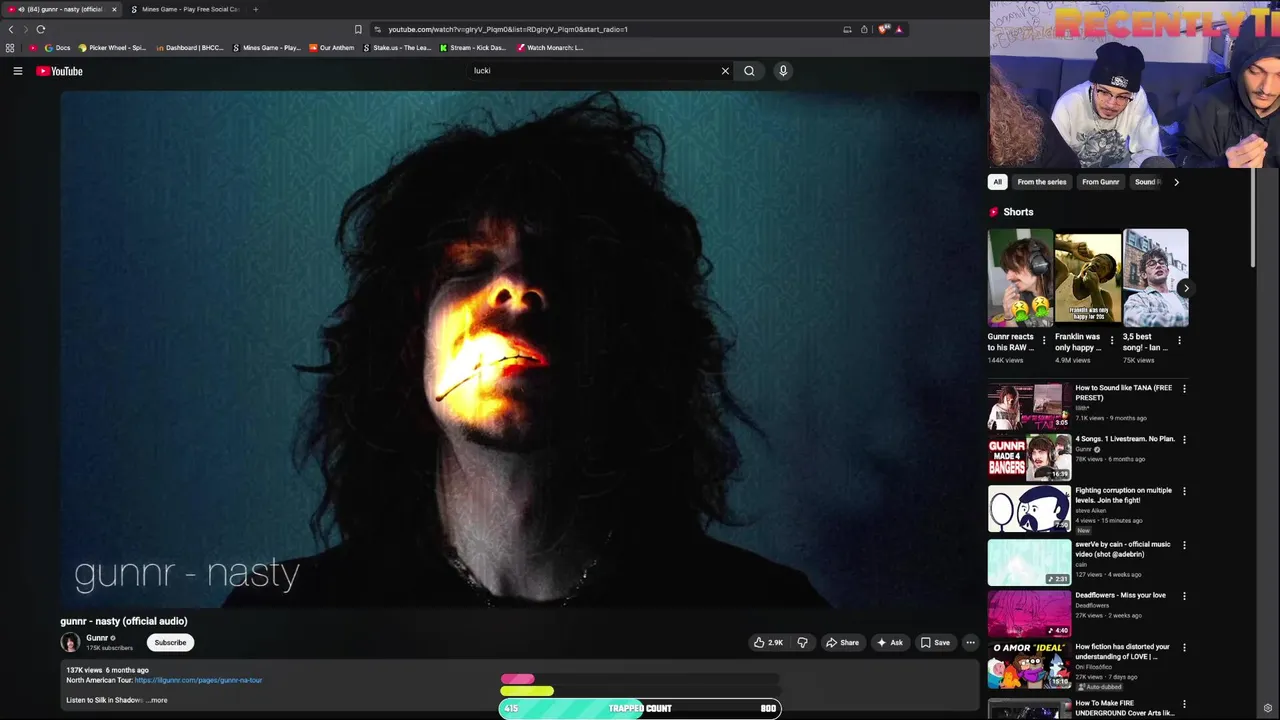Click the address bar URL
Viewport: 1280px width, 720px height.
coord(508,29)
